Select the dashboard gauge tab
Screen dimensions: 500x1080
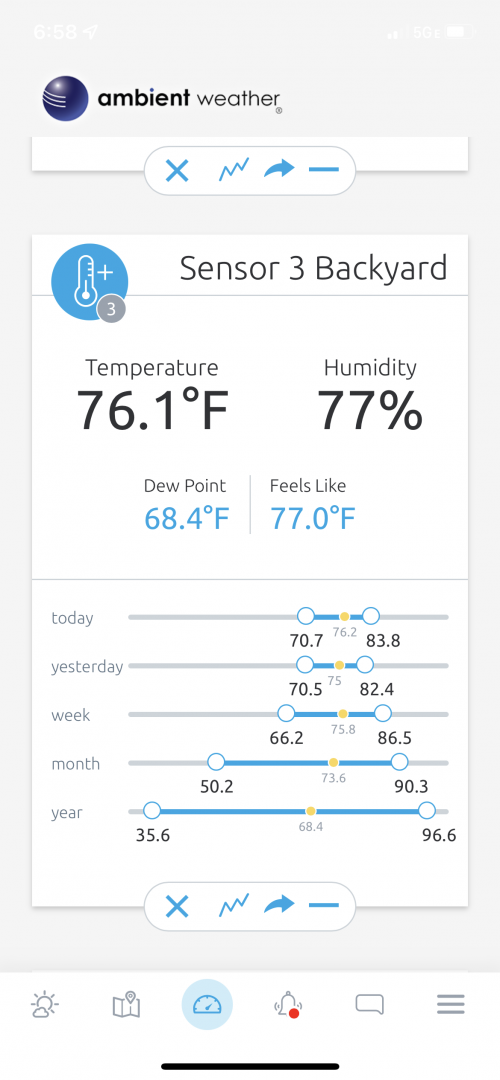point(207,1005)
